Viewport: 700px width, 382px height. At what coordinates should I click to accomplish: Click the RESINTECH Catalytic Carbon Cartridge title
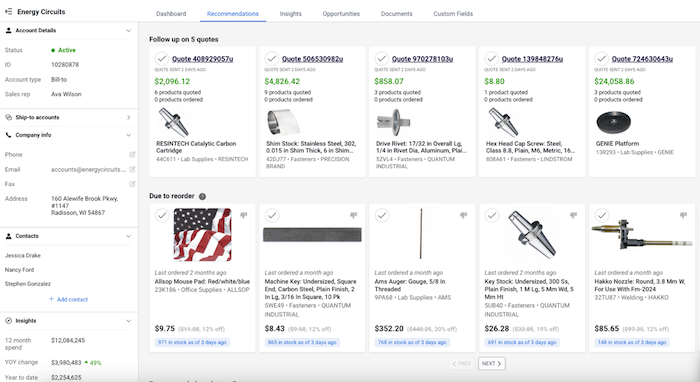coord(196,147)
